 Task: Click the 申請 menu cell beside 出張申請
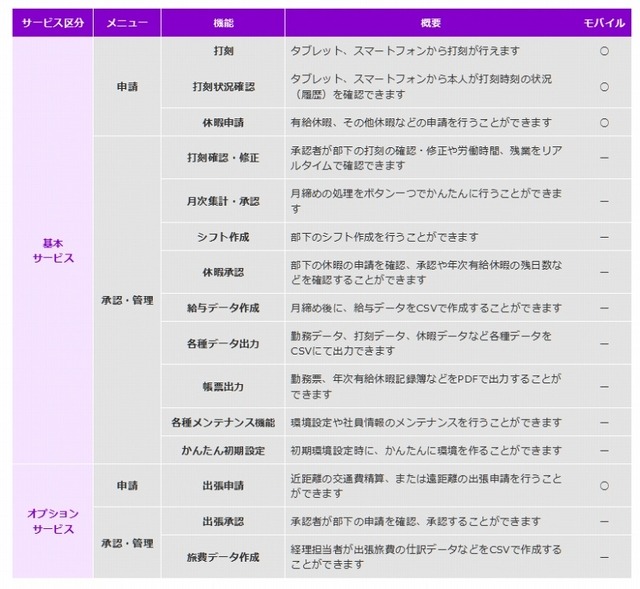127,486
